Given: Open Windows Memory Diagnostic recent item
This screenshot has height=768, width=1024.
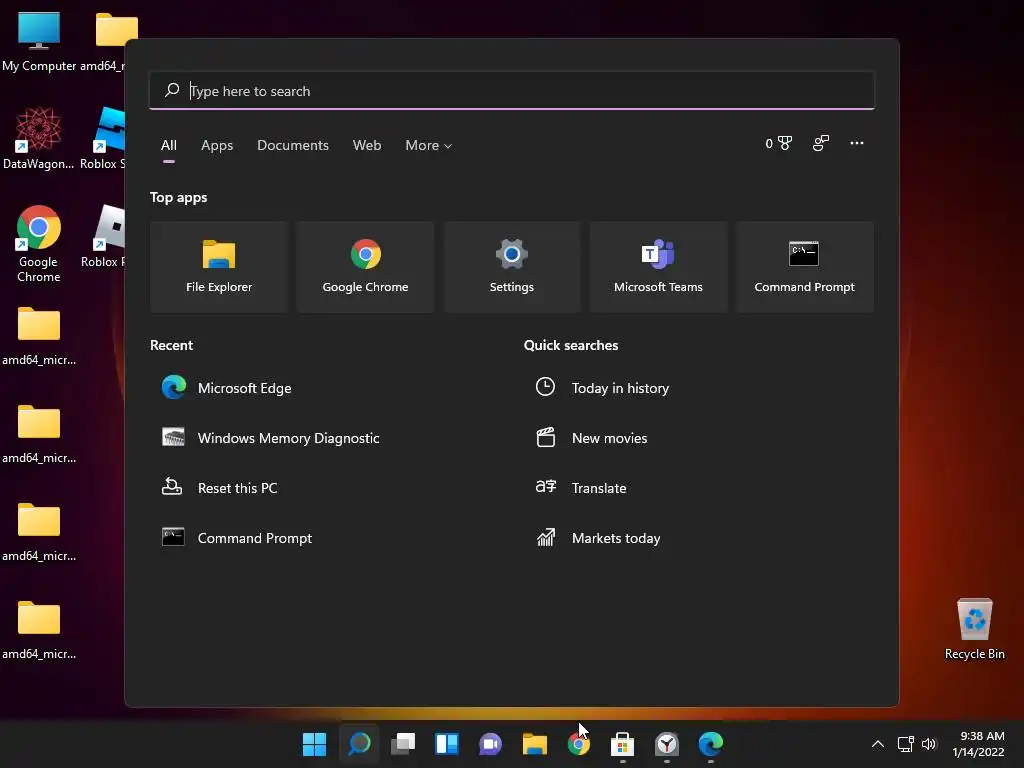Looking at the screenshot, I should tap(270, 438).
